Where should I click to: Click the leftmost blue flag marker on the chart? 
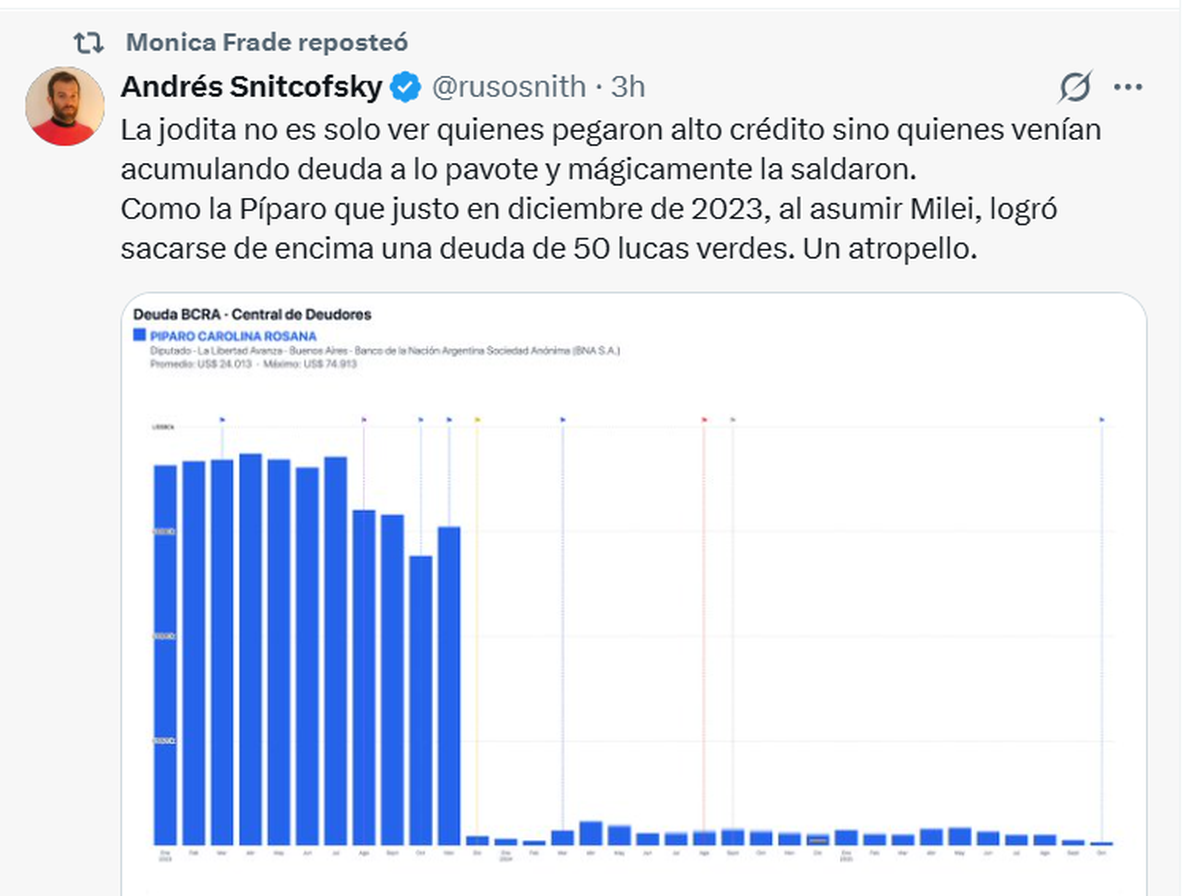222,419
